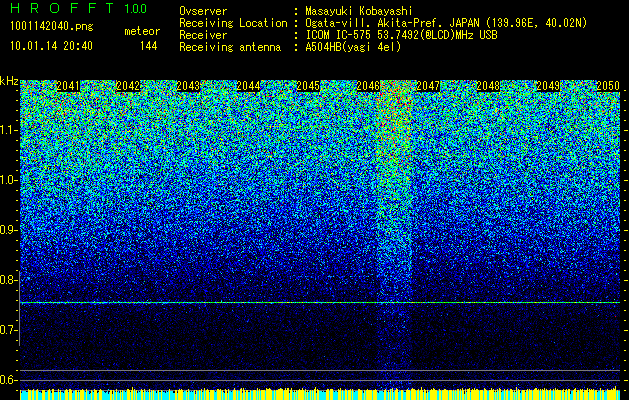Click the meteor count 144
Screen dimensions: 629x400
coord(148,46)
